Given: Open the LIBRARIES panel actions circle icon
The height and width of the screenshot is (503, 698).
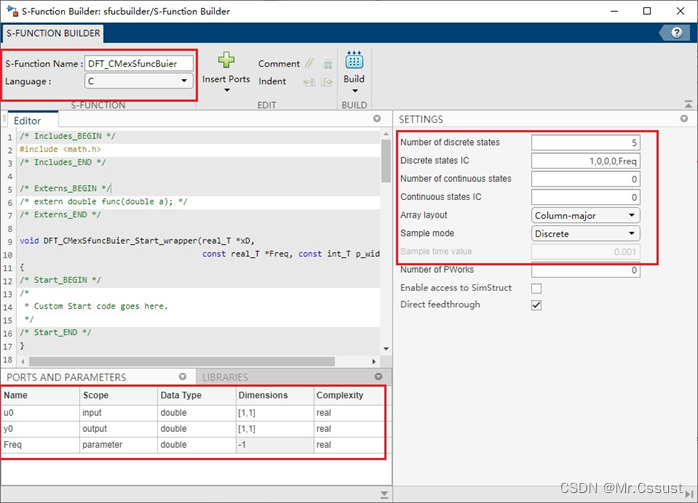Looking at the screenshot, I should coord(378,377).
